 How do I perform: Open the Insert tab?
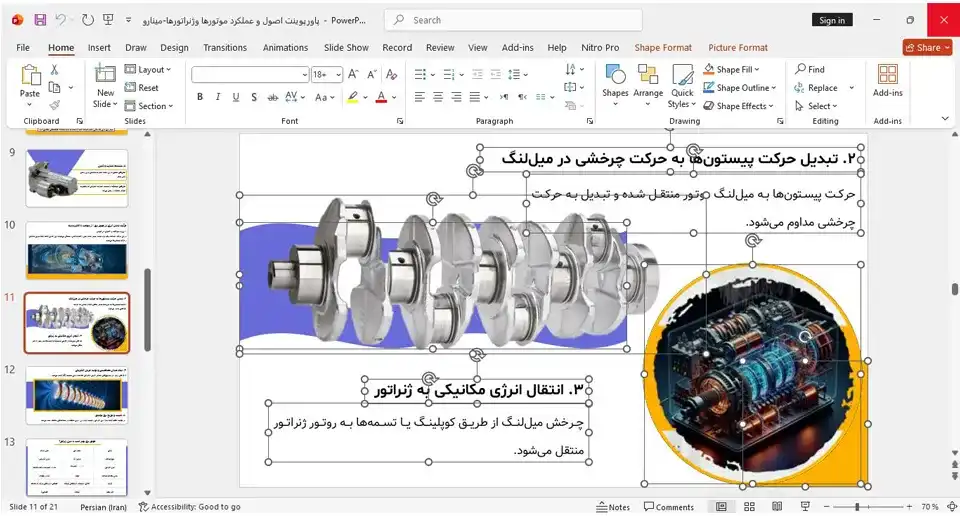coord(99,48)
